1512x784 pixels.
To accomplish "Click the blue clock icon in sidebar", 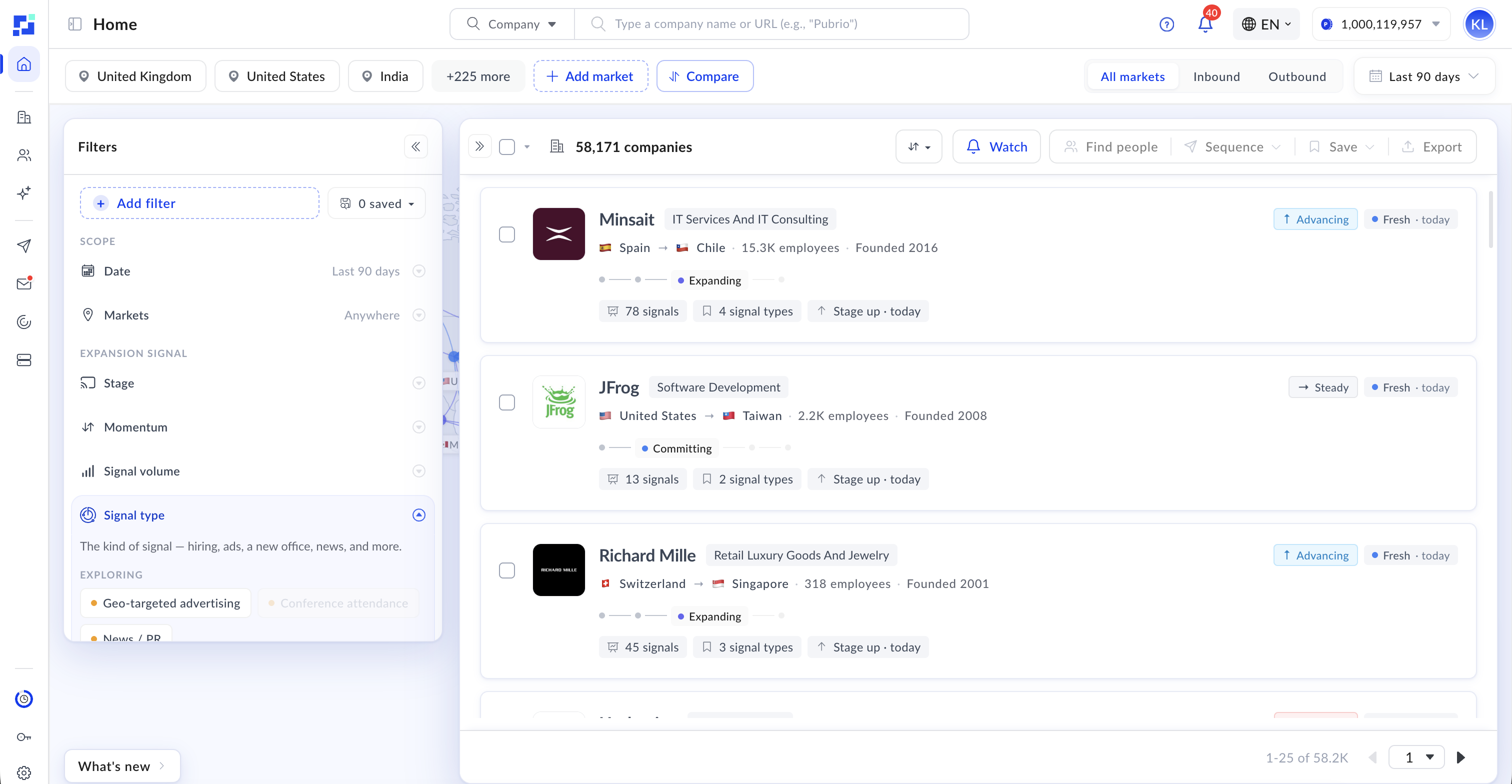I will (24, 699).
